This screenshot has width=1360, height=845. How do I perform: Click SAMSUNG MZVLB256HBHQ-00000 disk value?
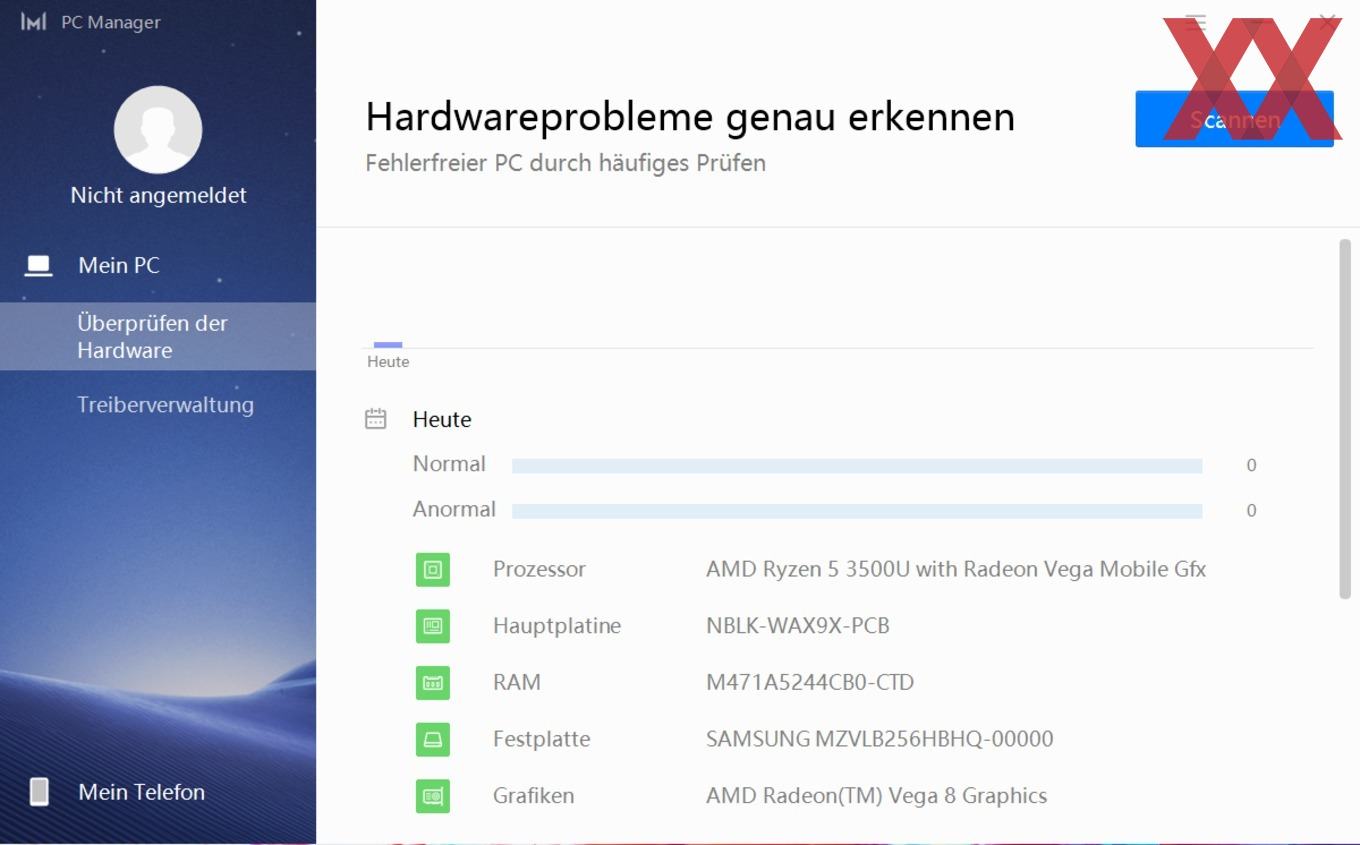pyautogui.click(x=880, y=739)
